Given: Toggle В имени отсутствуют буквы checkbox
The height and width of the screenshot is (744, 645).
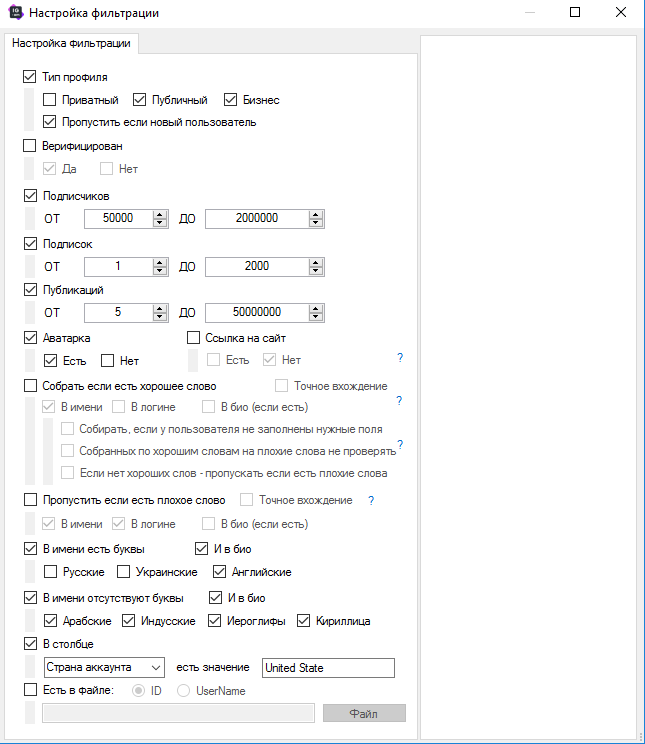Looking at the screenshot, I should [30, 598].
